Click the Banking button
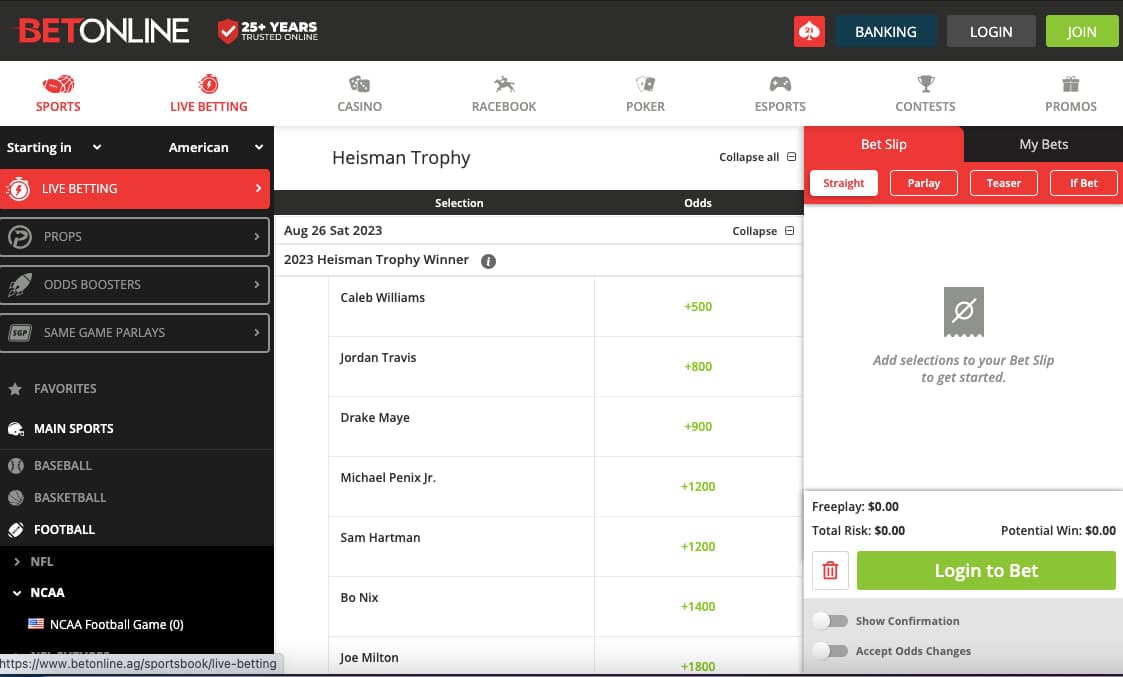1123x677 pixels. 886,32
